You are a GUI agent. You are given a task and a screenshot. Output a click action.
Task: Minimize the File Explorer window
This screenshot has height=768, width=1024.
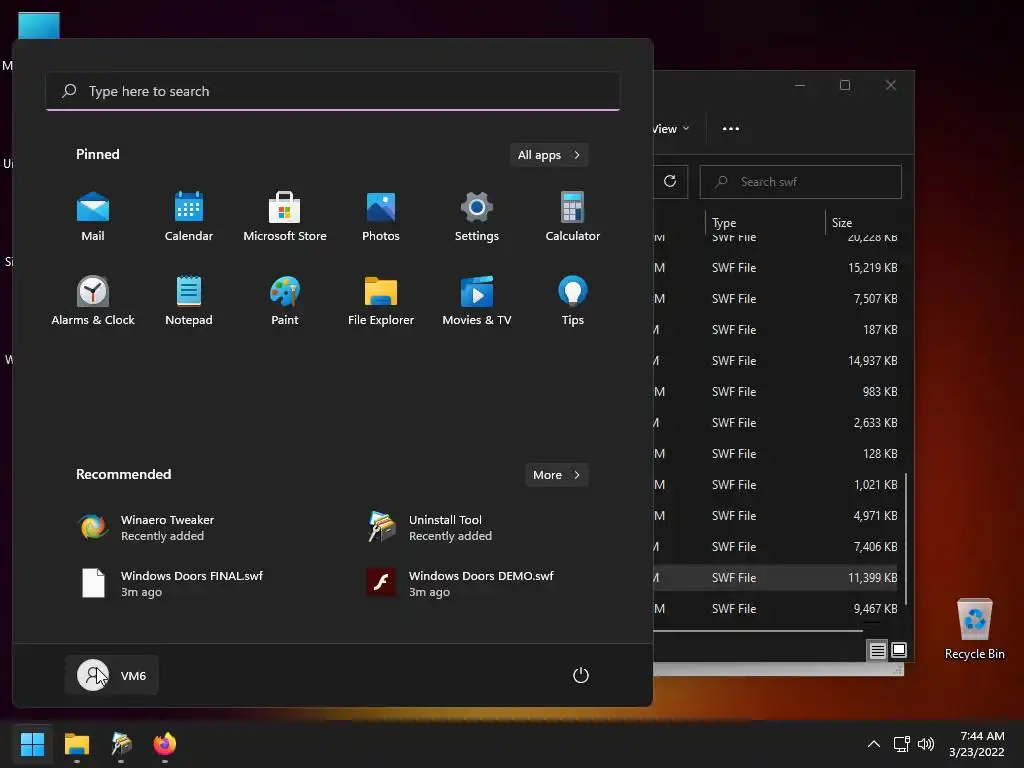point(800,86)
